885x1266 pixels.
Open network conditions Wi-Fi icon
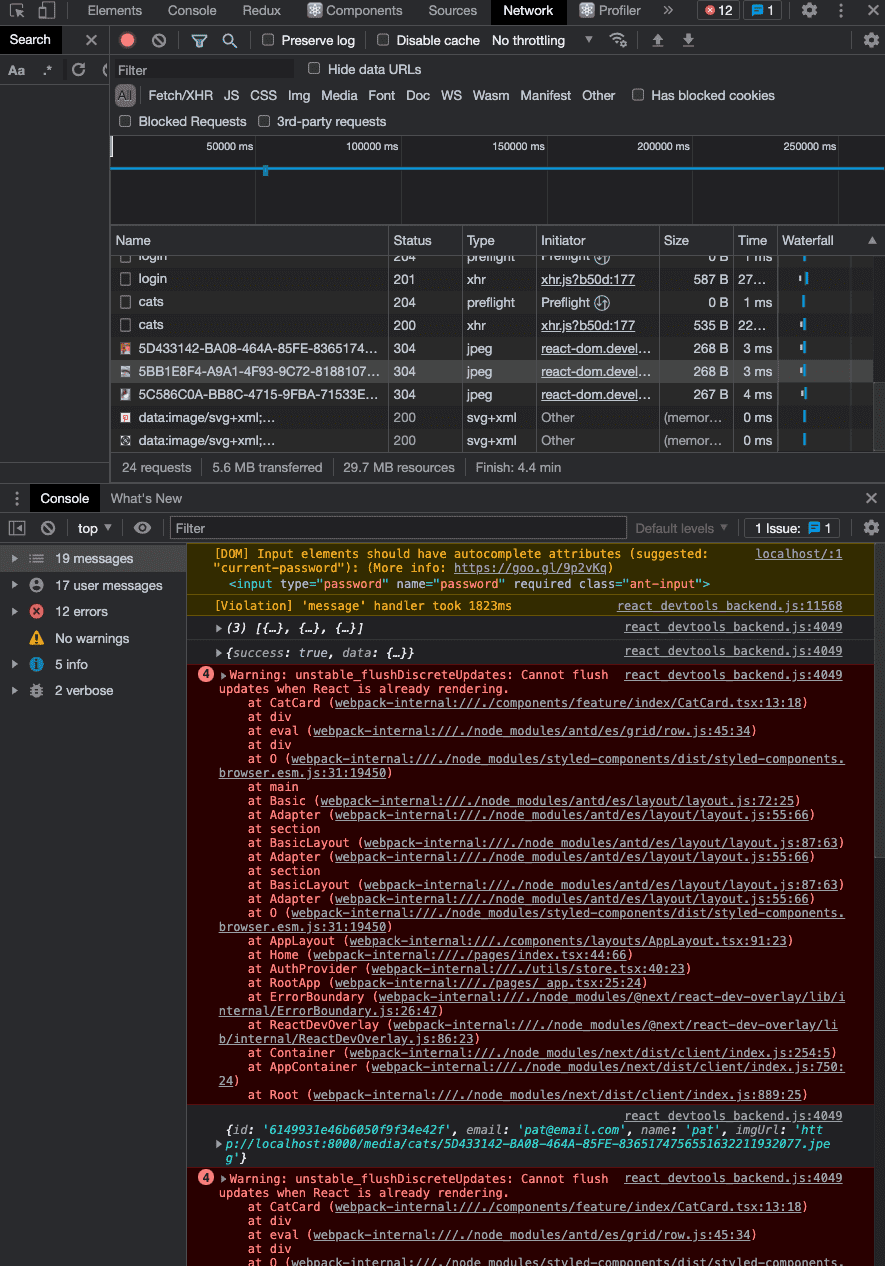point(619,41)
